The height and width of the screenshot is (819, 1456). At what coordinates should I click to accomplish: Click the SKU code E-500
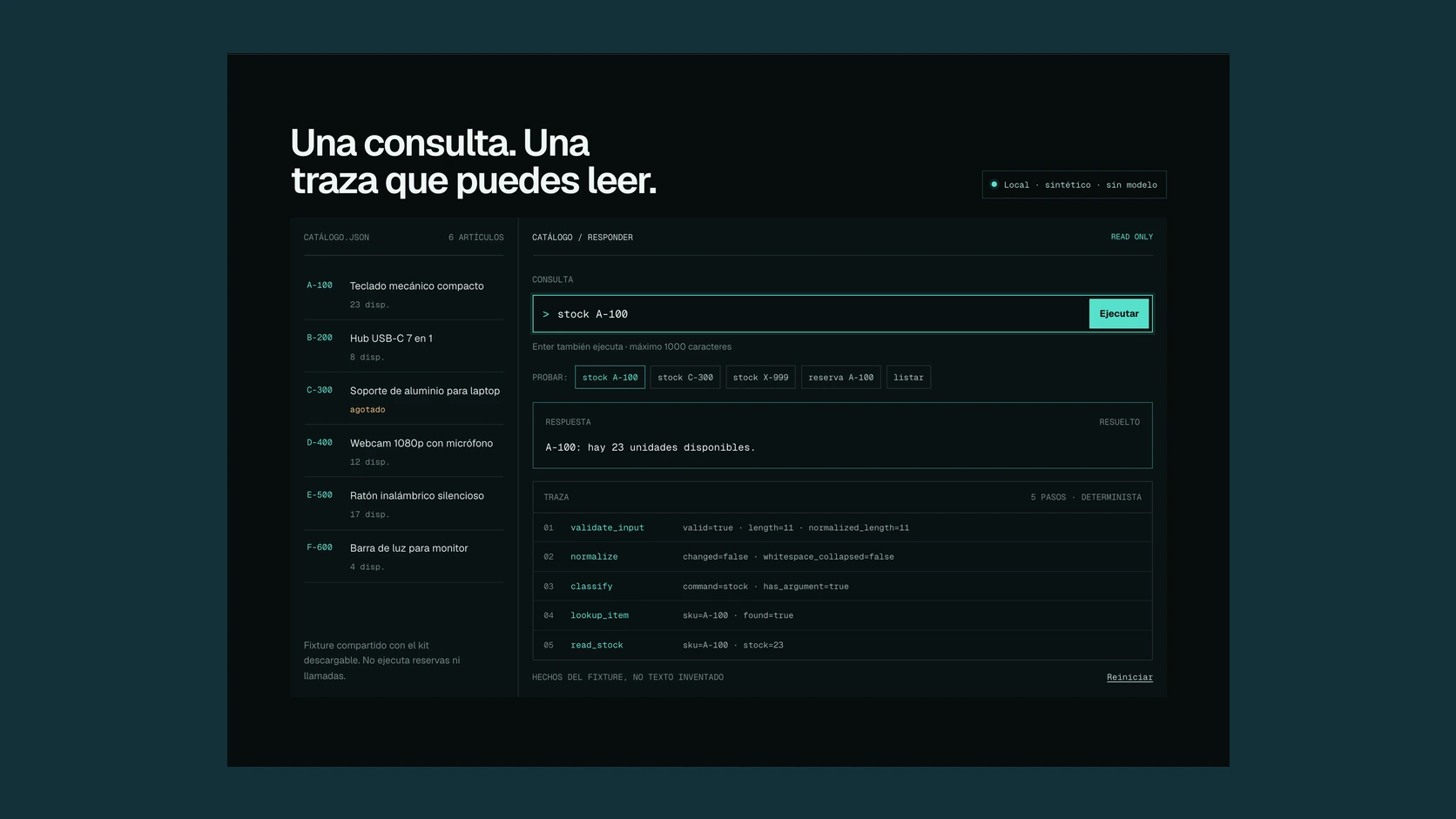[320, 495]
